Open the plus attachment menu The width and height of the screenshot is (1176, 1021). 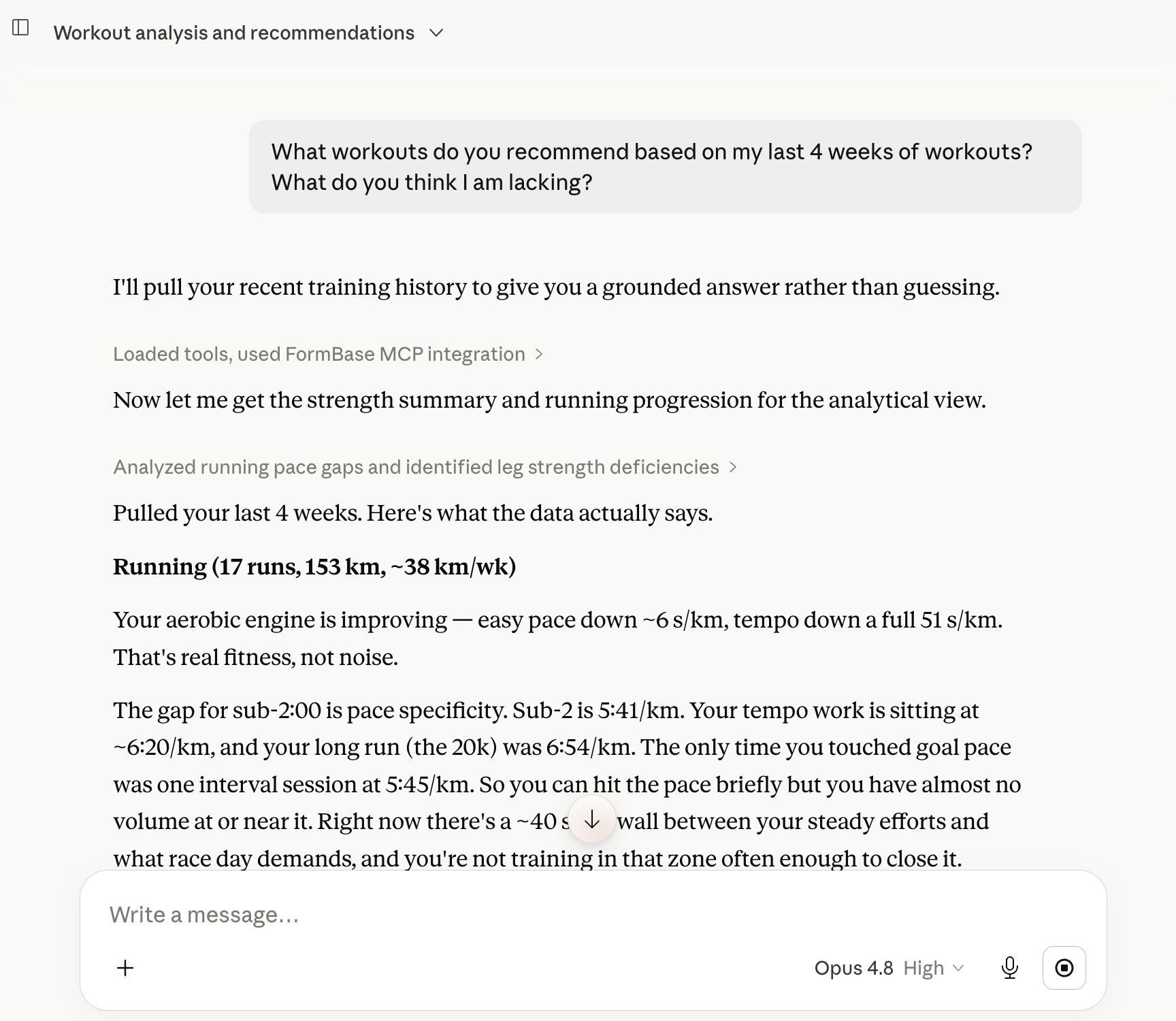point(125,968)
